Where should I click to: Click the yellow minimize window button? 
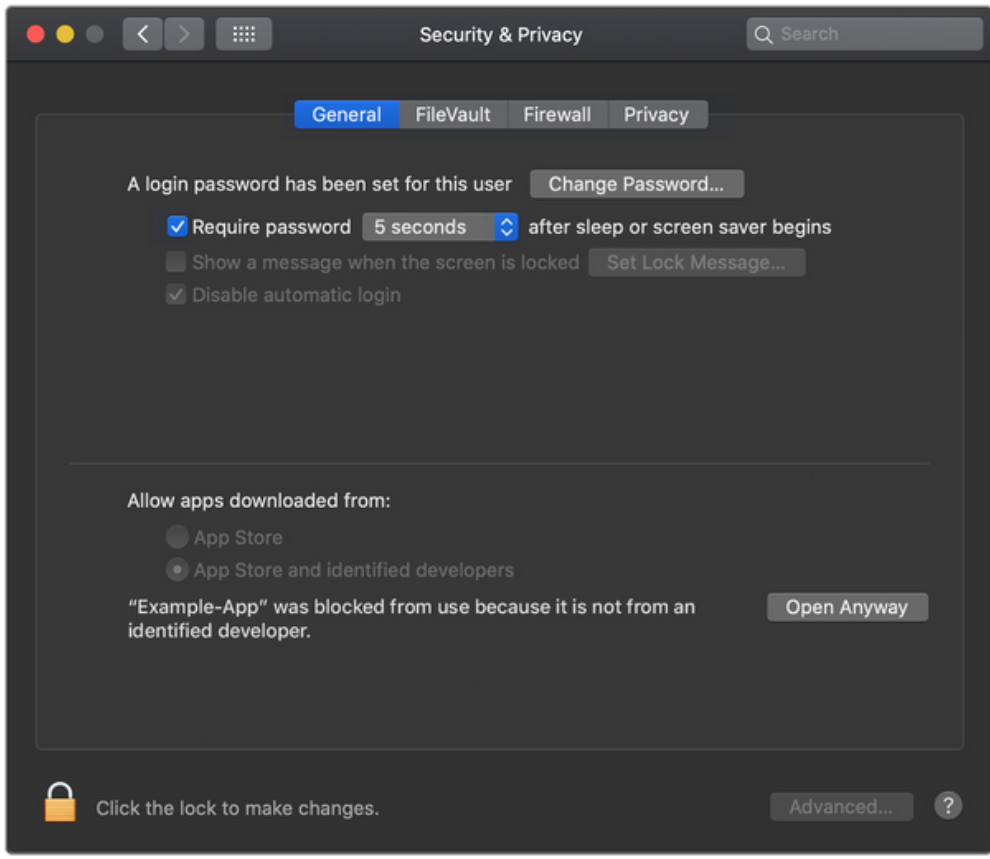pyautogui.click(x=65, y=34)
